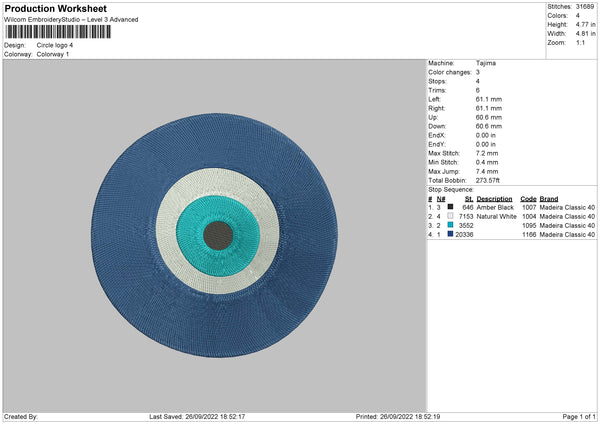Click the black center of the embroidery design
Screen dimensions: 600x424
tap(218, 236)
